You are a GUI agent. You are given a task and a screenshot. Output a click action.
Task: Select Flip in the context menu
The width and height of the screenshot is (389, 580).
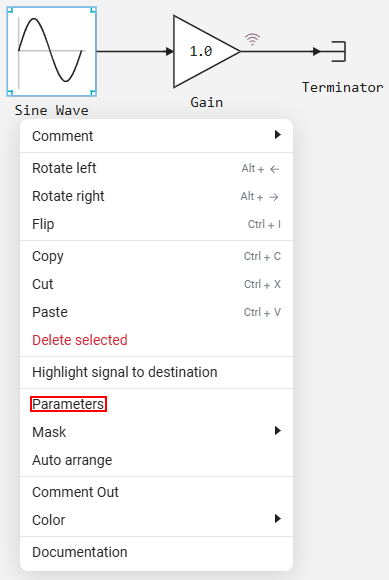coord(156,224)
